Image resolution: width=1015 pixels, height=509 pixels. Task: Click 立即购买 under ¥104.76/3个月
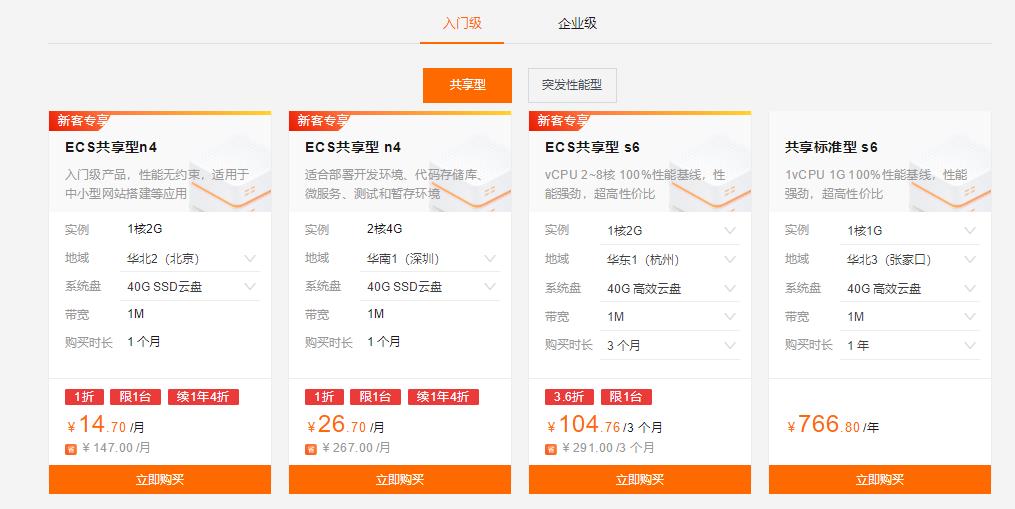tap(640, 479)
